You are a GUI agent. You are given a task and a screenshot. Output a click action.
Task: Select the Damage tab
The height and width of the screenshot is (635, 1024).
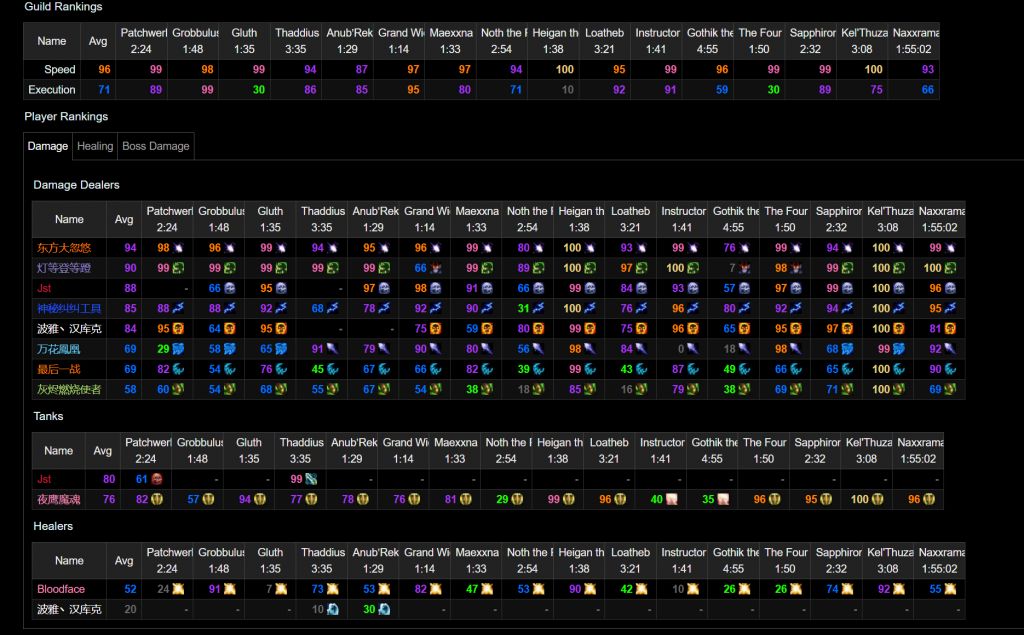(x=47, y=146)
